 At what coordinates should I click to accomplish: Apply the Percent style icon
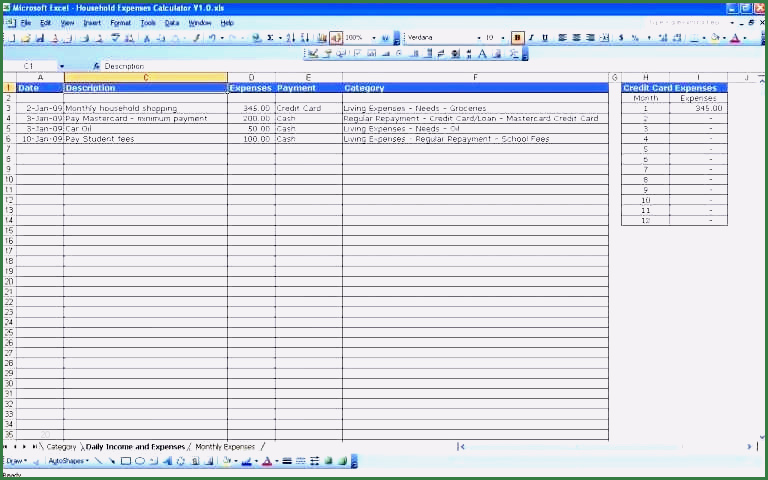click(x=635, y=38)
